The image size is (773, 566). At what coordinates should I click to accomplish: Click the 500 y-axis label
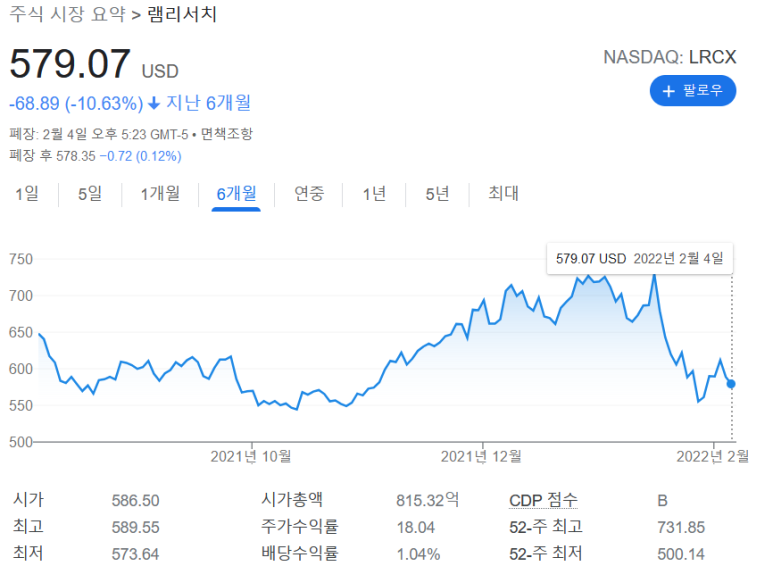[x=21, y=442]
